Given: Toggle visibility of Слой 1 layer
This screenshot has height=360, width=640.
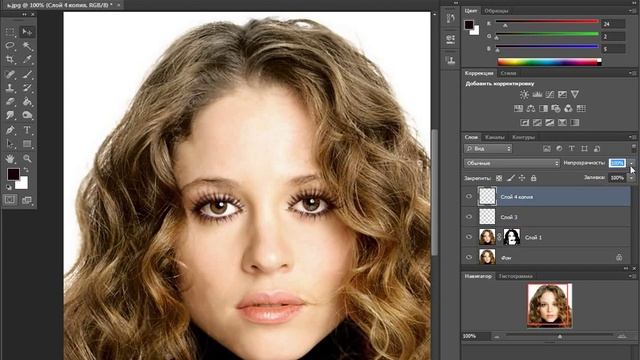Looking at the screenshot, I should pos(469,237).
